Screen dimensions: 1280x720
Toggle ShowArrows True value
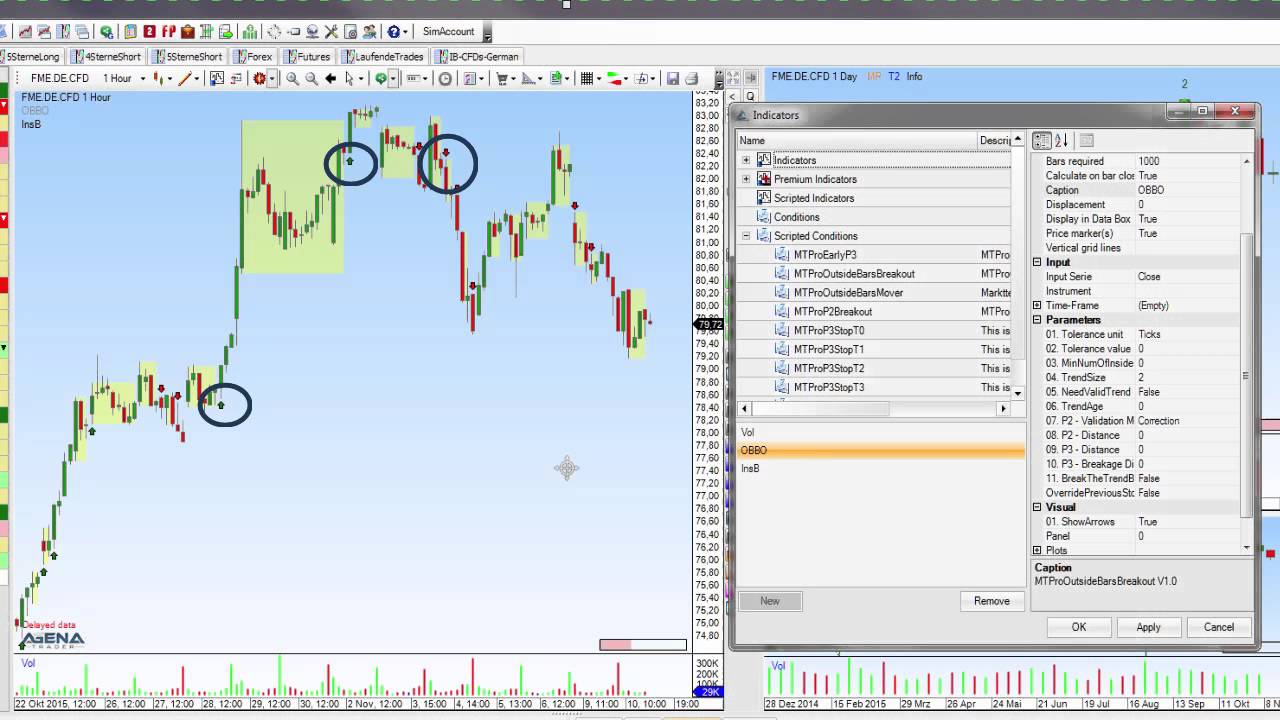(1189, 522)
